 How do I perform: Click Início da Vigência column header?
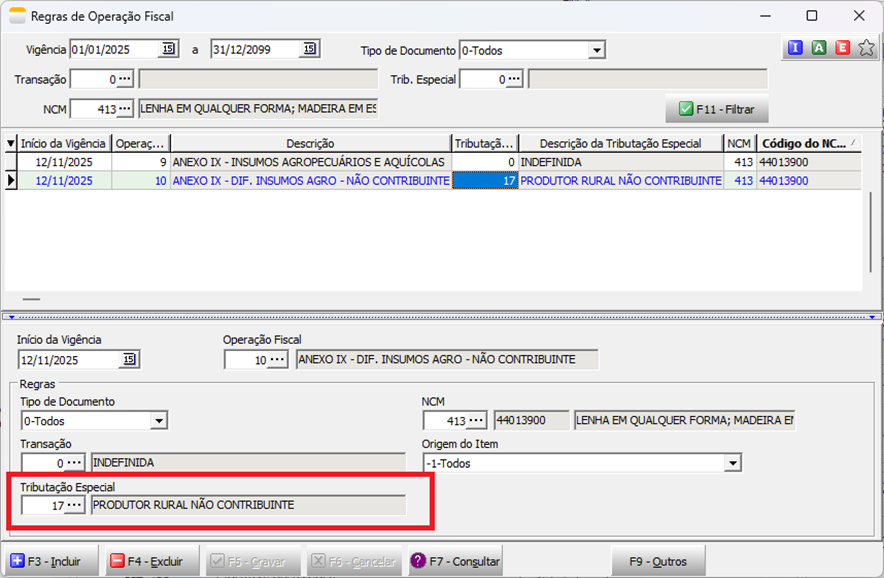(62, 143)
